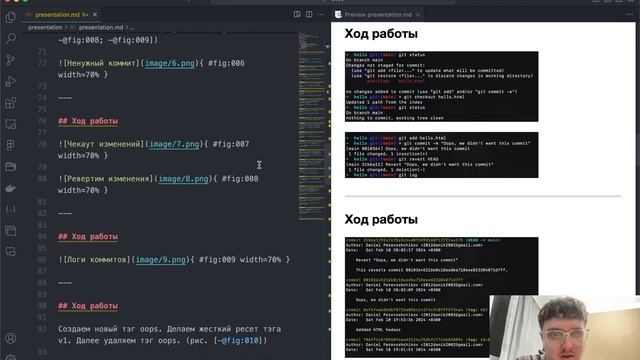Click the git revert screenshot in preview
This screenshot has height=360, width=640.
click(x=441, y=155)
